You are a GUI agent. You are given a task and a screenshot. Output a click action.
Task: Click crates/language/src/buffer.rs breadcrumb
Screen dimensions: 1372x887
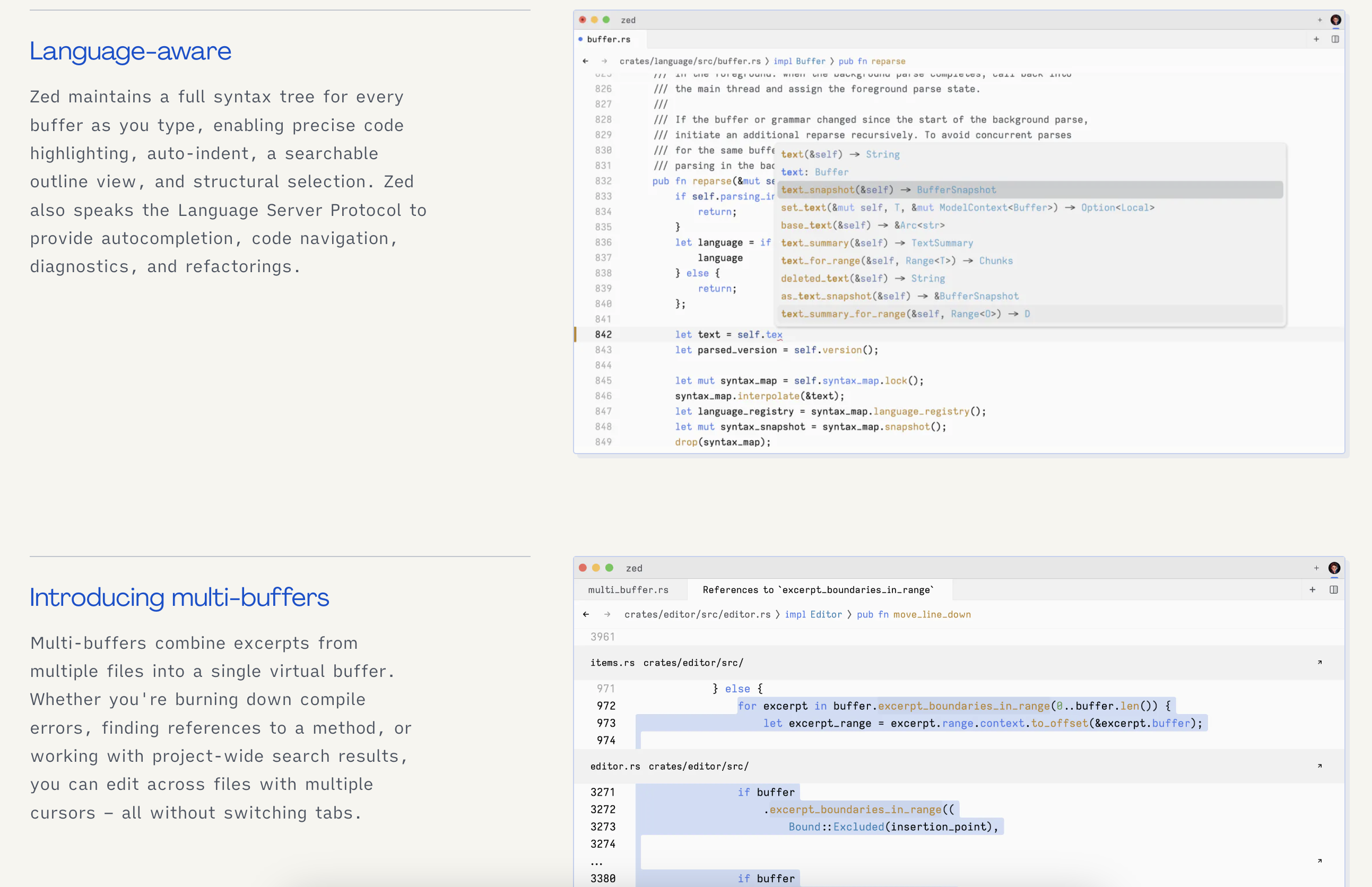click(690, 61)
